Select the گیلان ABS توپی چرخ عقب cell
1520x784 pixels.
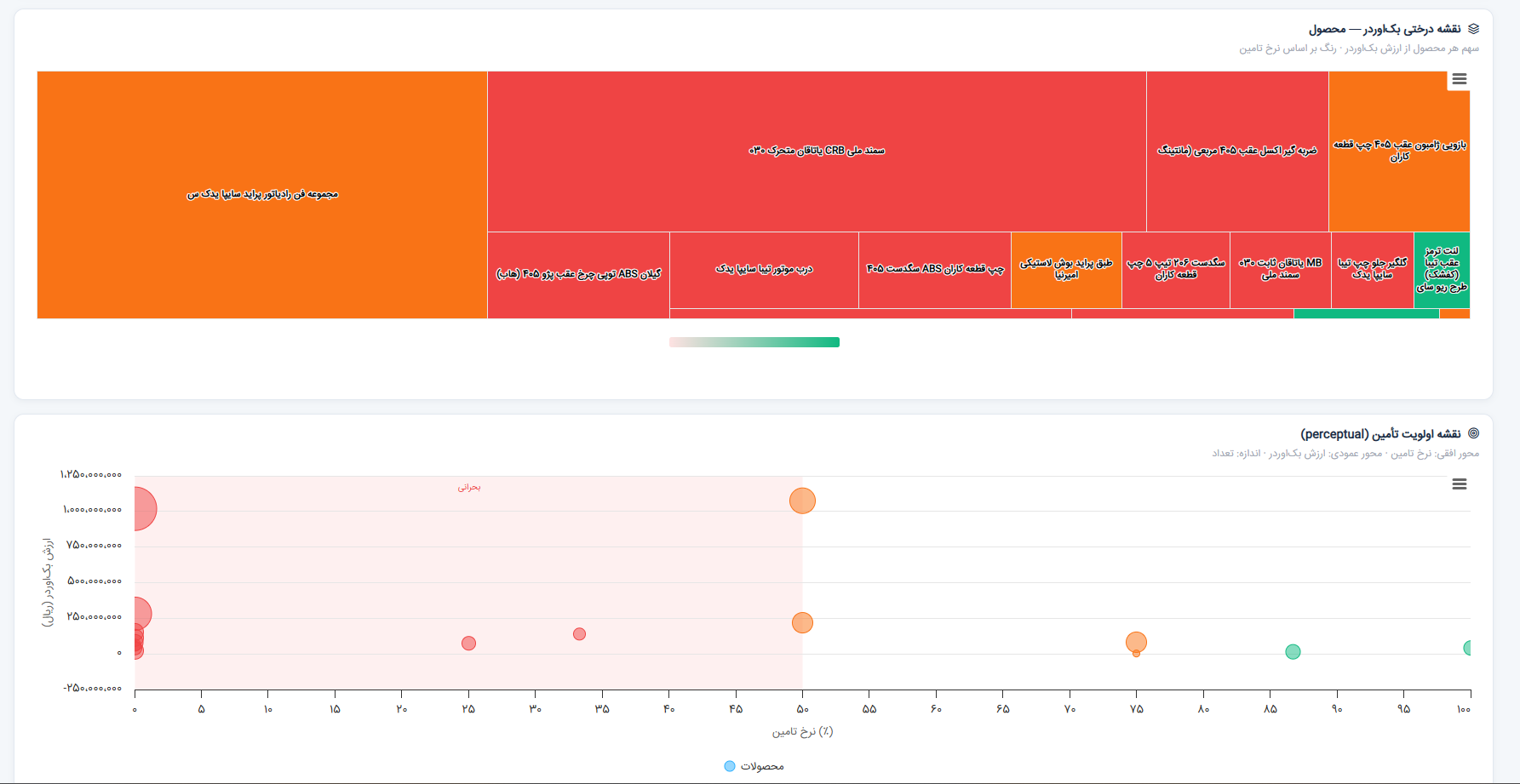coord(578,275)
